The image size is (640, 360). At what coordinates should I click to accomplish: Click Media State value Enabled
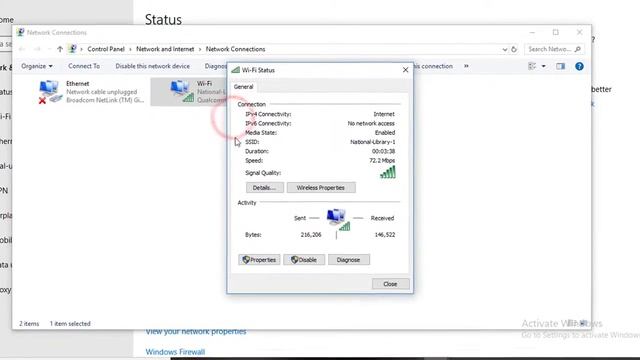click(x=385, y=133)
